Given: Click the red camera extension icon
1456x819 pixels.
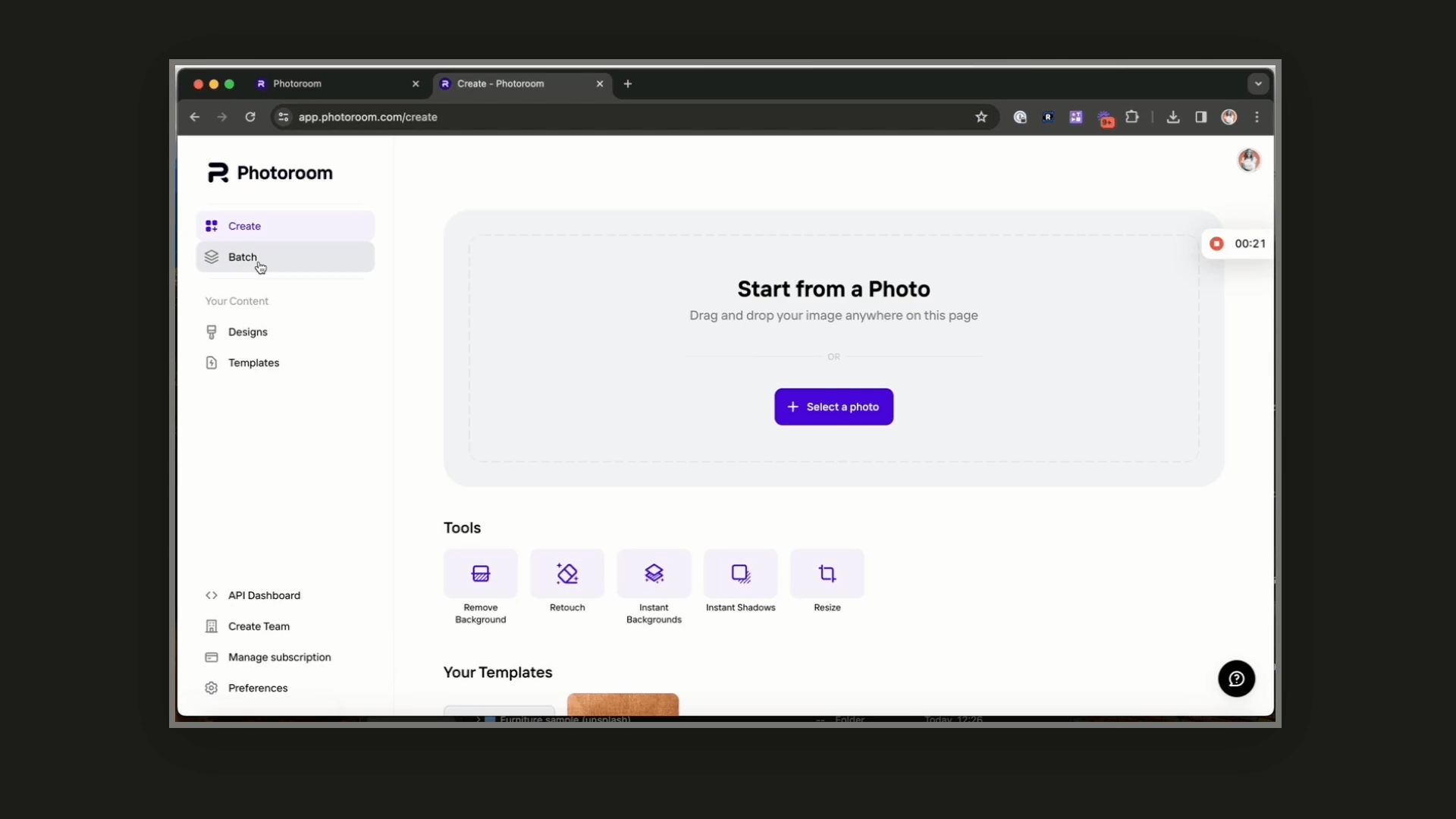Looking at the screenshot, I should click(x=1106, y=118).
